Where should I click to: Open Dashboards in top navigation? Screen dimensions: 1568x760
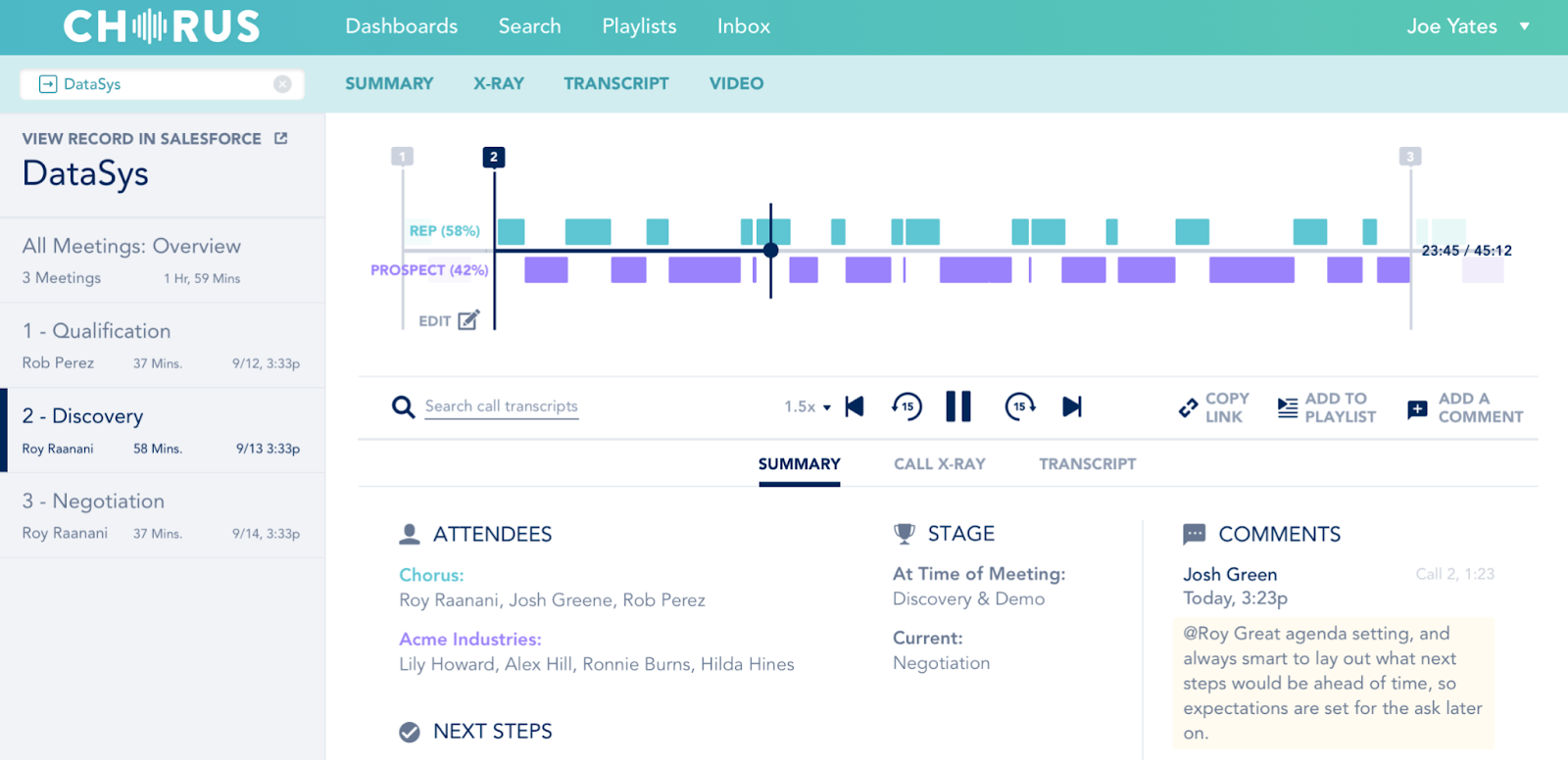tap(402, 26)
